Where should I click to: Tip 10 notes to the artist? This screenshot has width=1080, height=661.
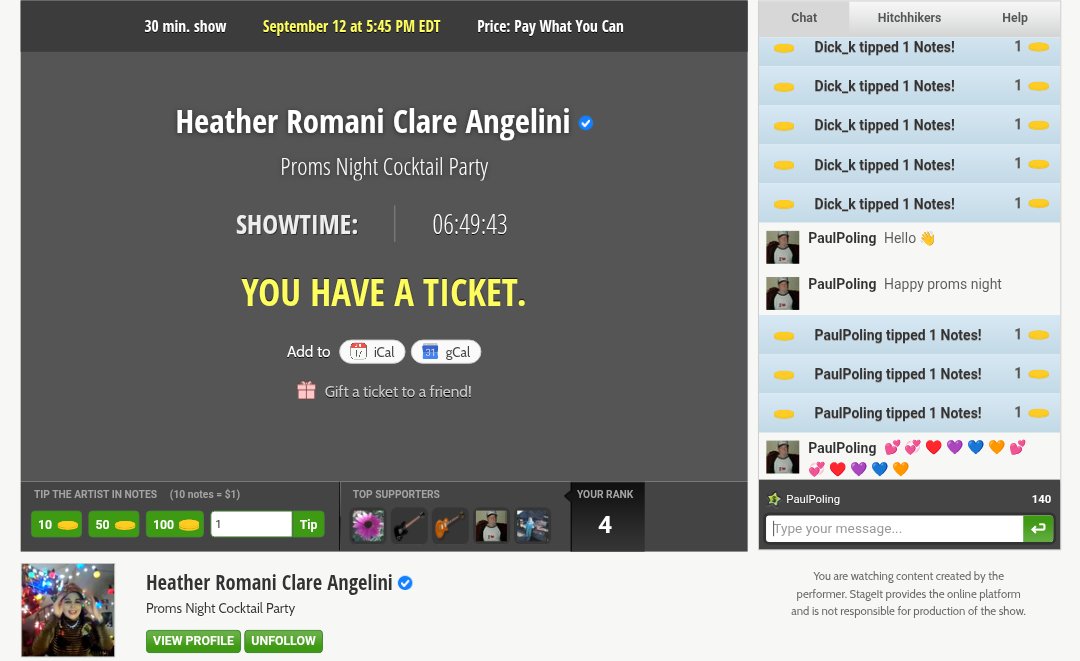click(56, 525)
